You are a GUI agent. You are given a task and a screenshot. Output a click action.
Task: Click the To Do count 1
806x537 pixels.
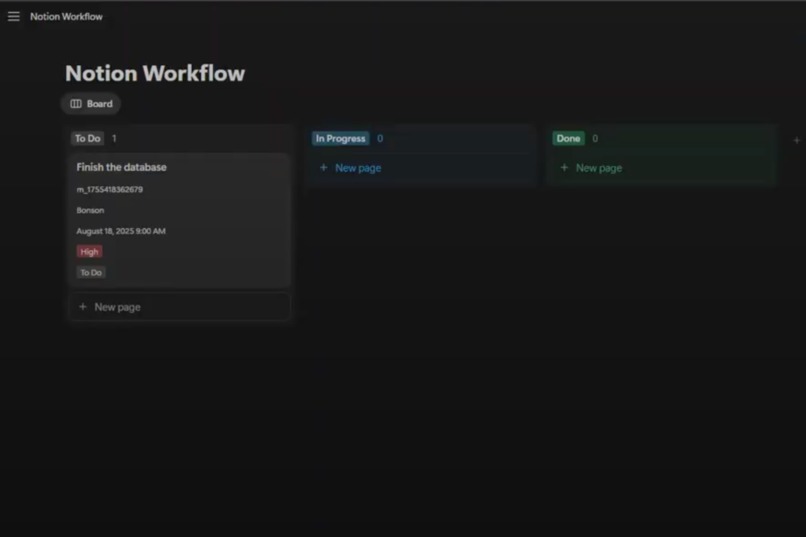114,138
